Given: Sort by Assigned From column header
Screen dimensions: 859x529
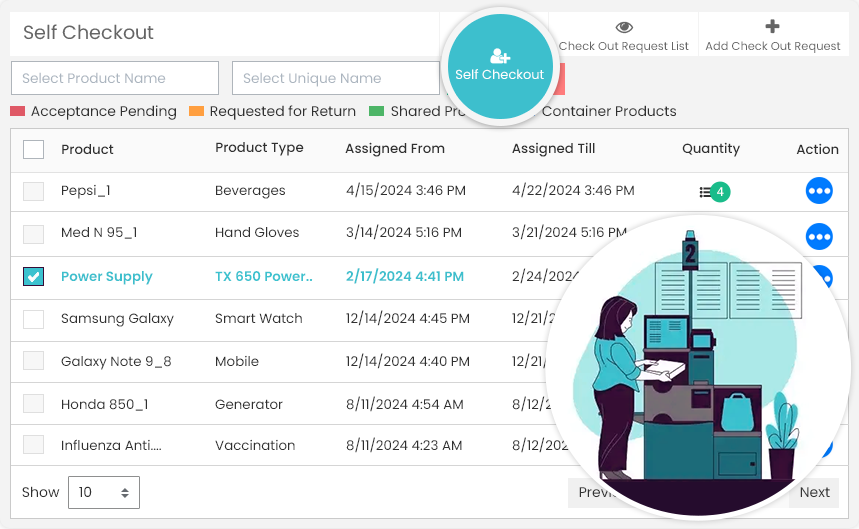Looking at the screenshot, I should (x=395, y=149).
